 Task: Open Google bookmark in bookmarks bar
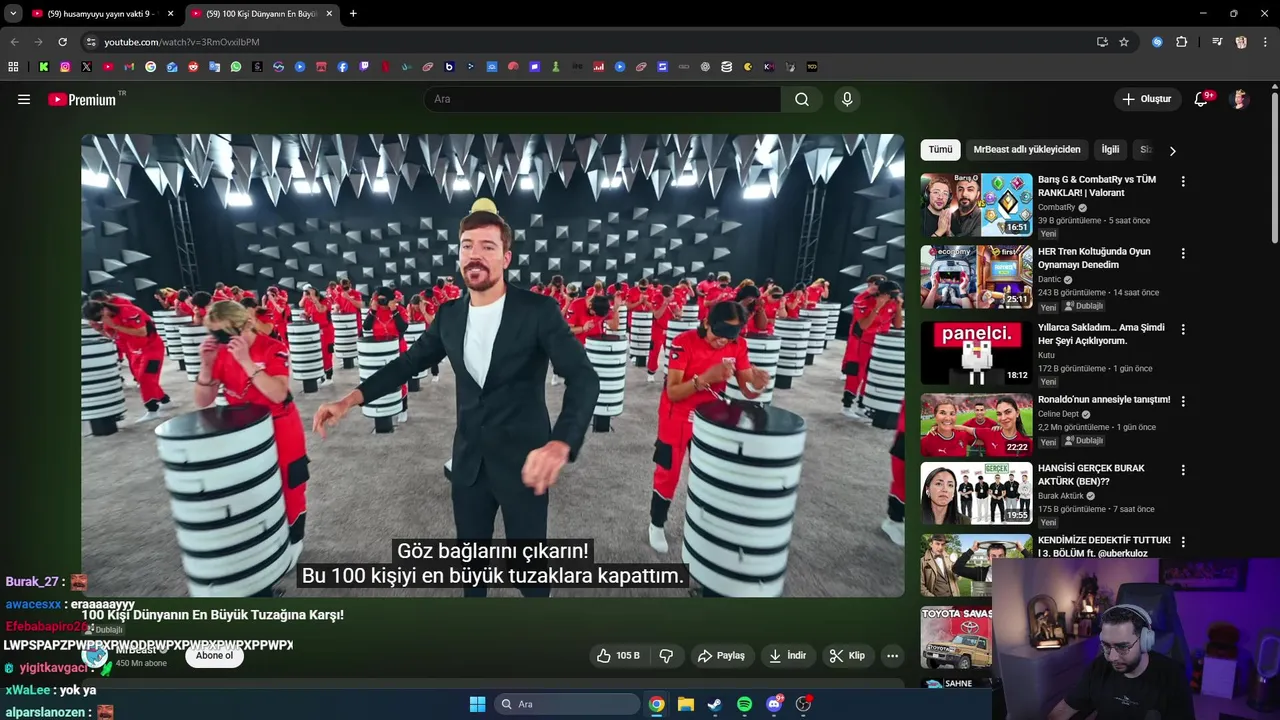point(151,67)
